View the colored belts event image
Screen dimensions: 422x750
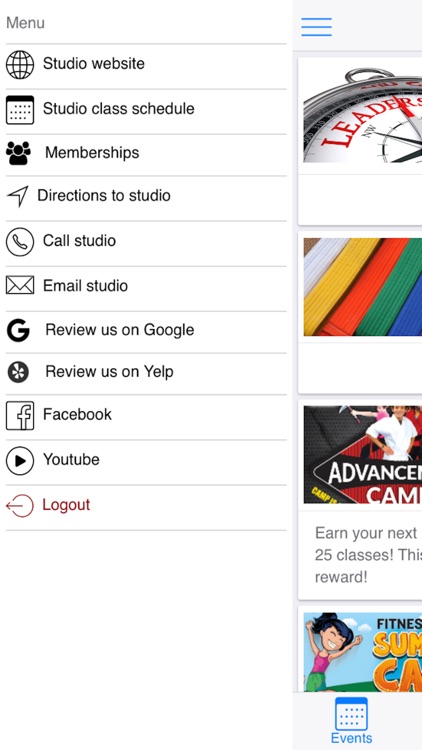363,287
